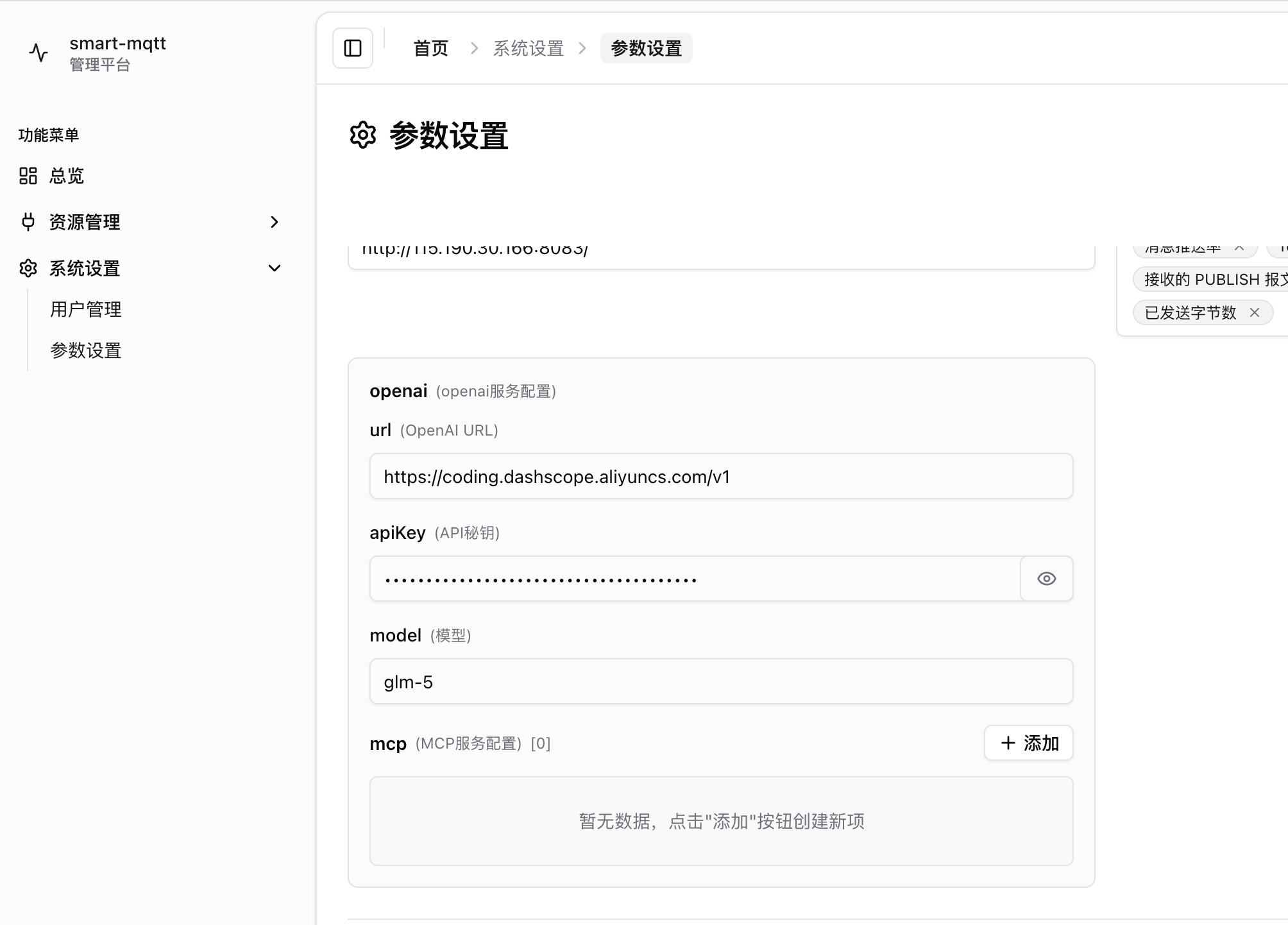Open 参数设置 in the sidebar submenu
Viewport: 1288px width, 925px height.
[86, 350]
